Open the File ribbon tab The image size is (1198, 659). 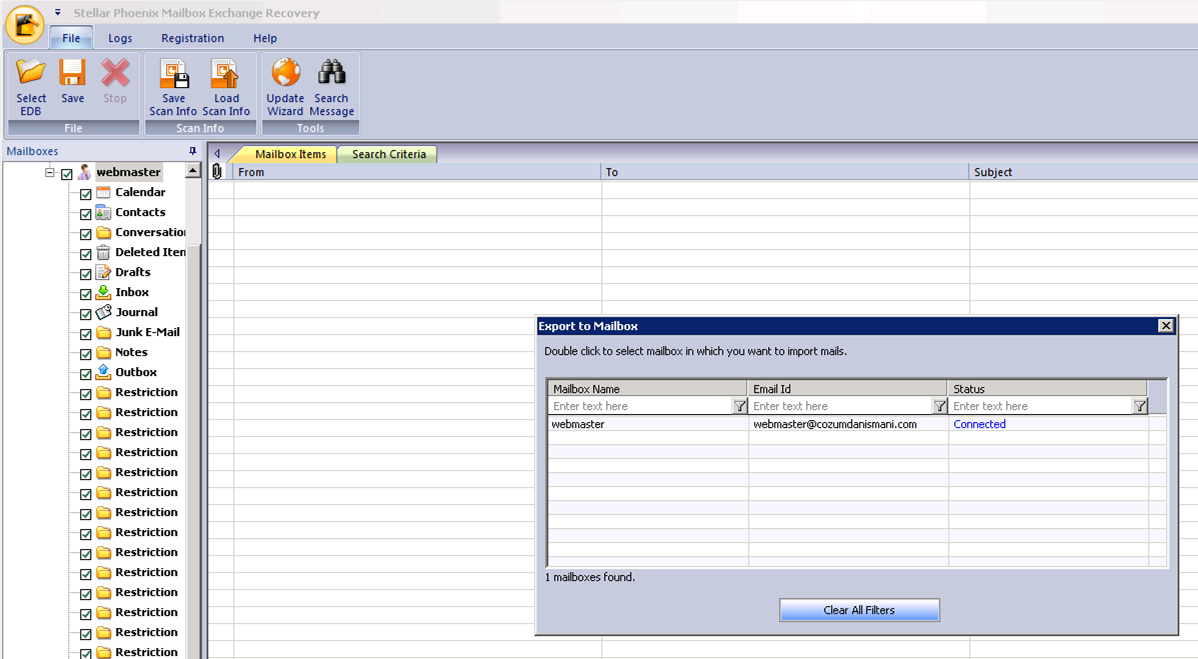pyautogui.click(x=71, y=38)
